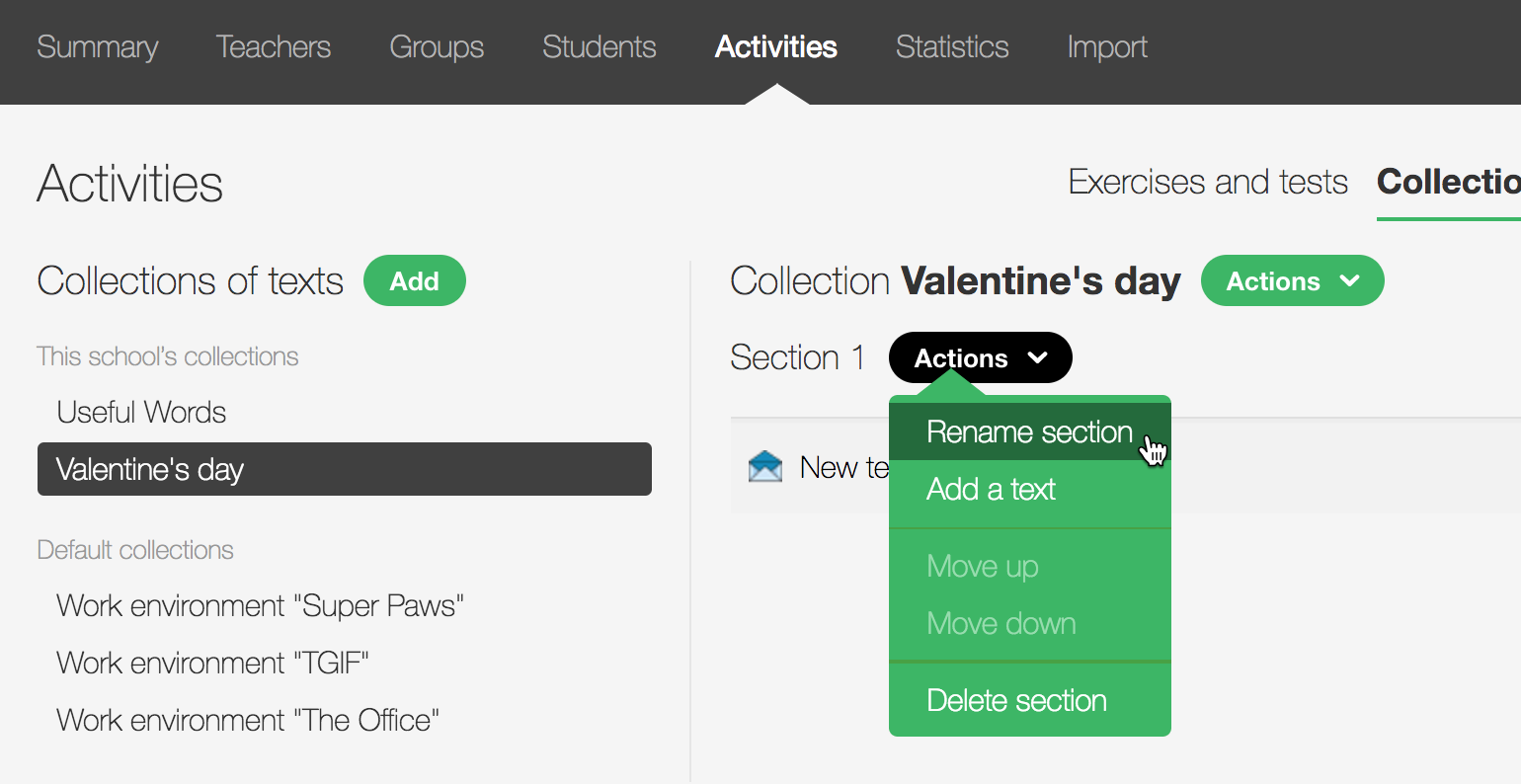
Task: Click the disabled Move up option
Action: tap(982, 567)
